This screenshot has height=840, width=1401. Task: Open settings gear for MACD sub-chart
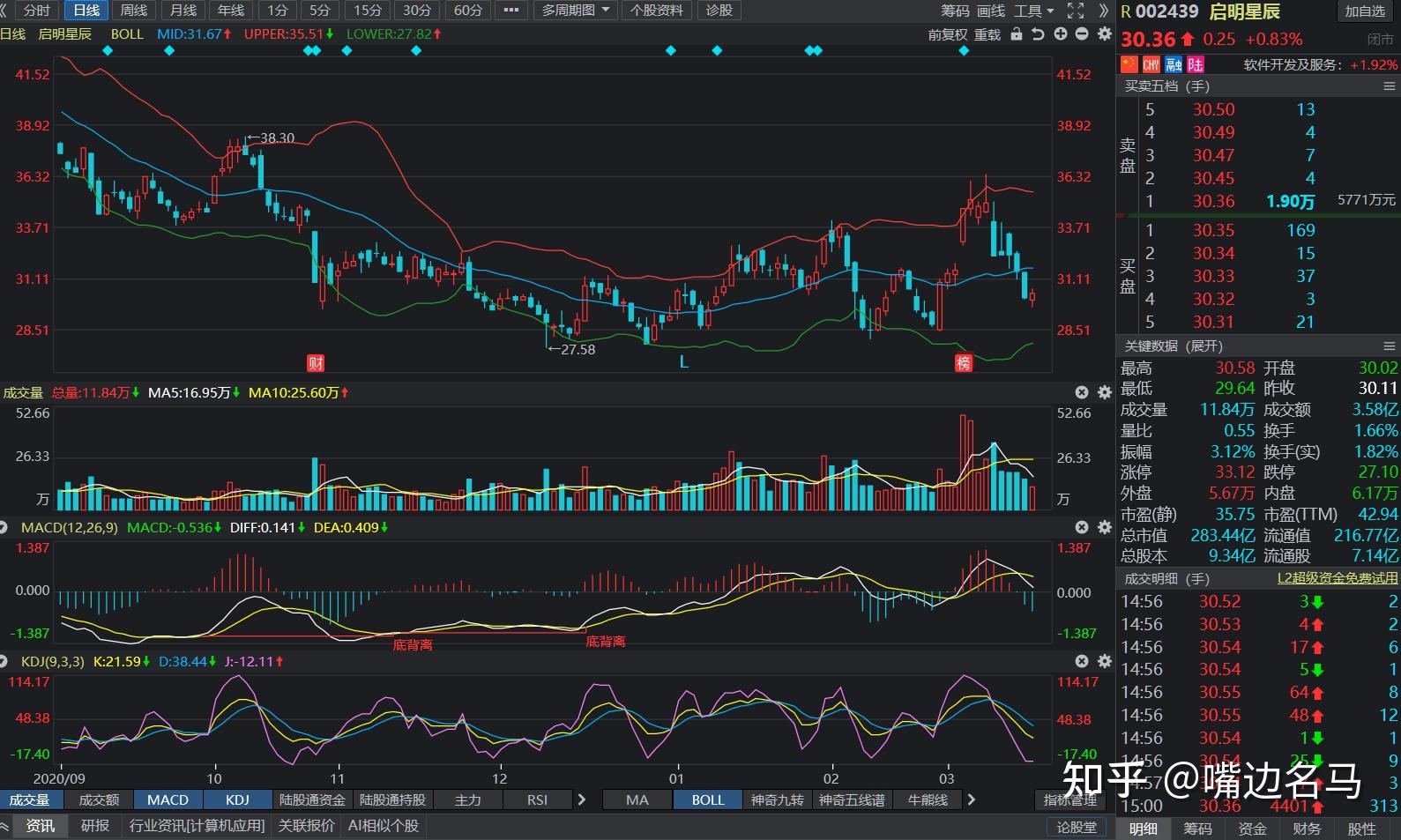point(1104,527)
